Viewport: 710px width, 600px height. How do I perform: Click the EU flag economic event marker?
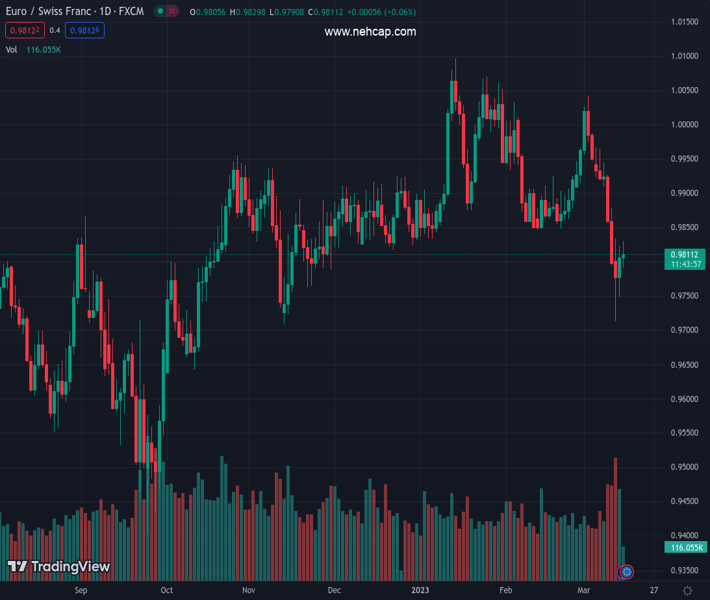626,572
